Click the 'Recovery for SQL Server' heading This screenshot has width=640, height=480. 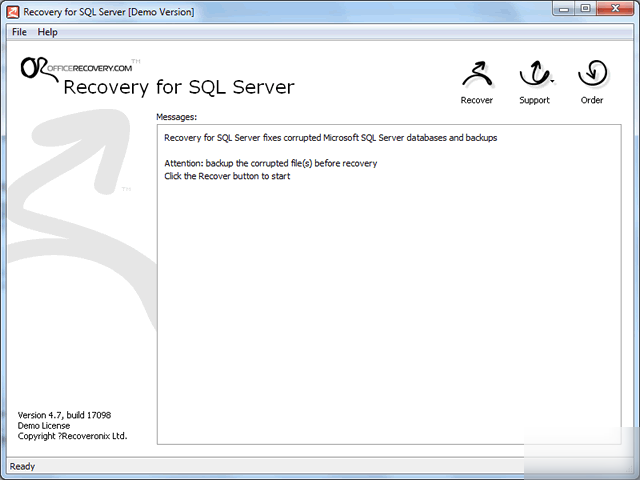(179, 87)
